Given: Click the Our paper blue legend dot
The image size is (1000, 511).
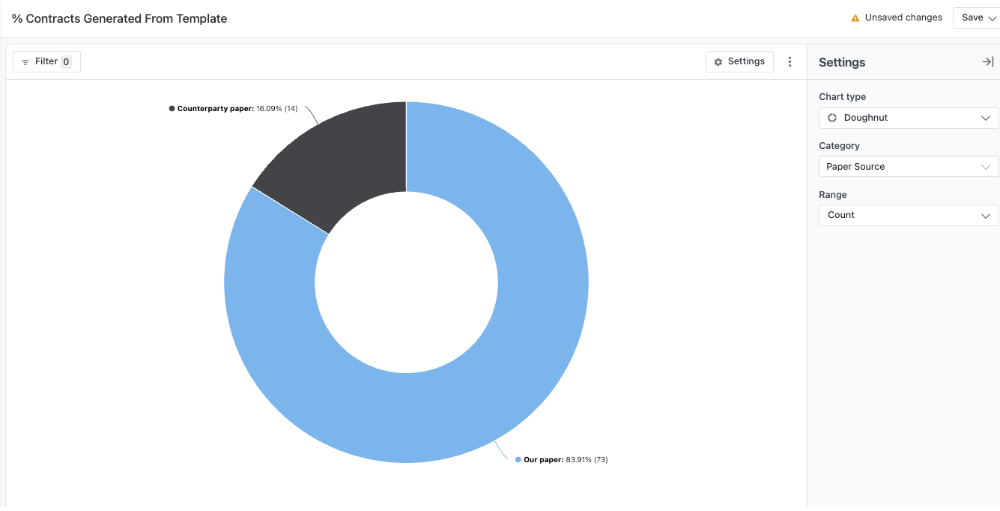Looking at the screenshot, I should 518,460.
